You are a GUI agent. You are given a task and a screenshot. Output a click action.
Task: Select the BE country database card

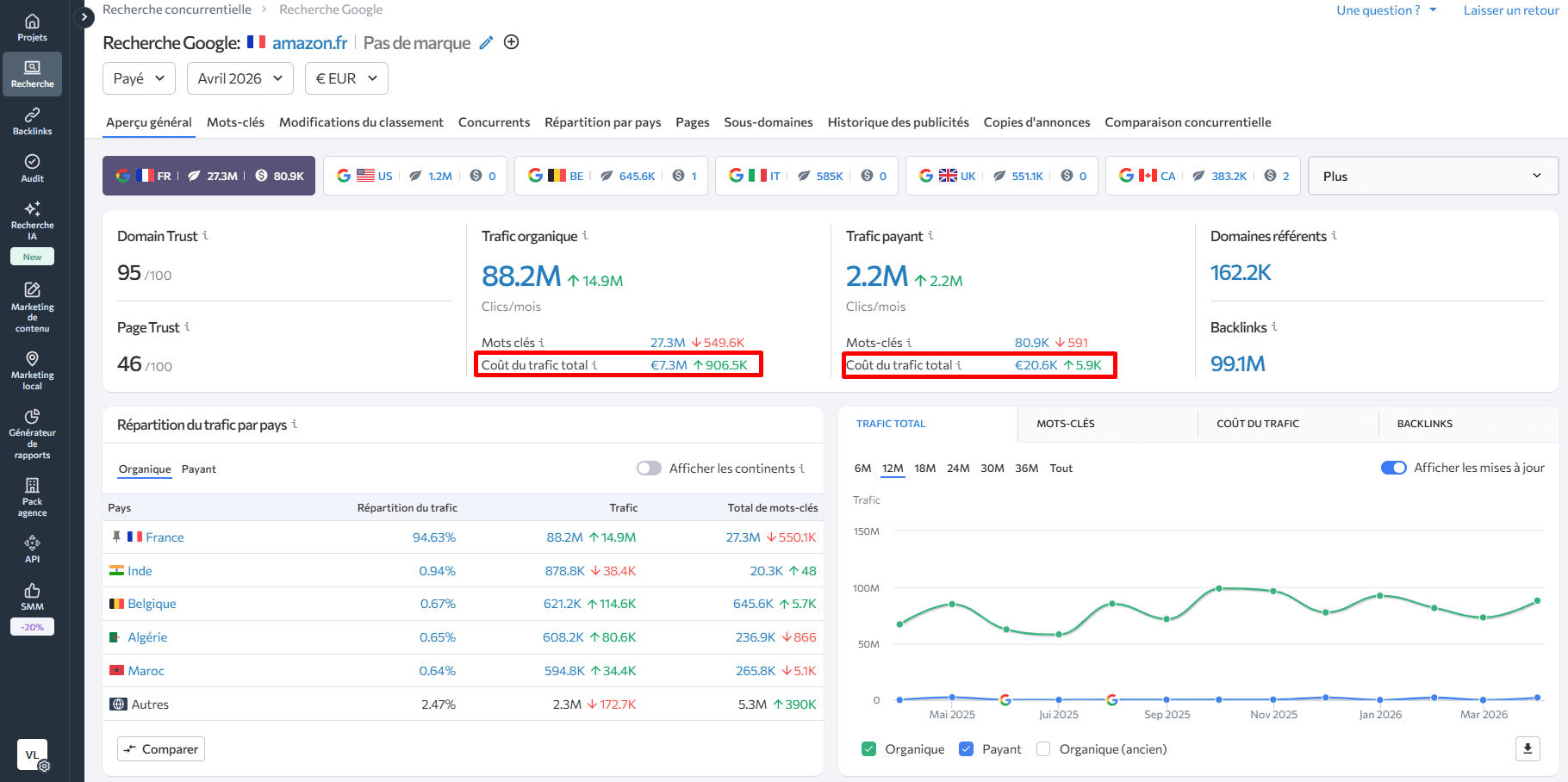point(611,176)
